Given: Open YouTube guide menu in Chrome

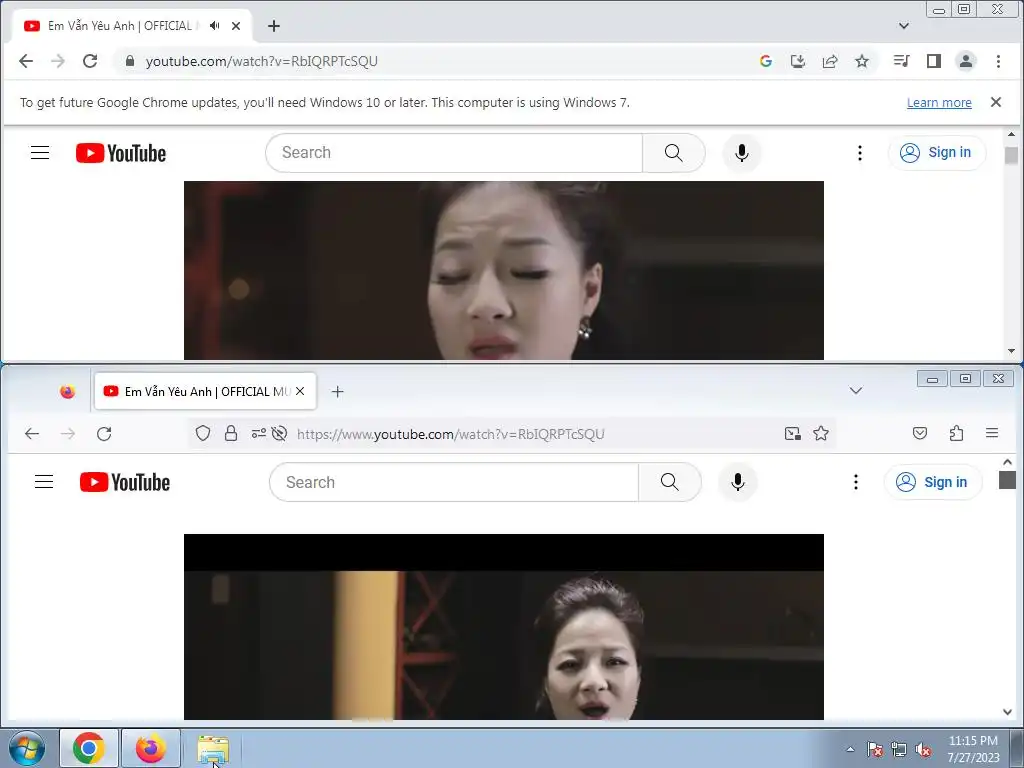Looking at the screenshot, I should click(40, 153).
